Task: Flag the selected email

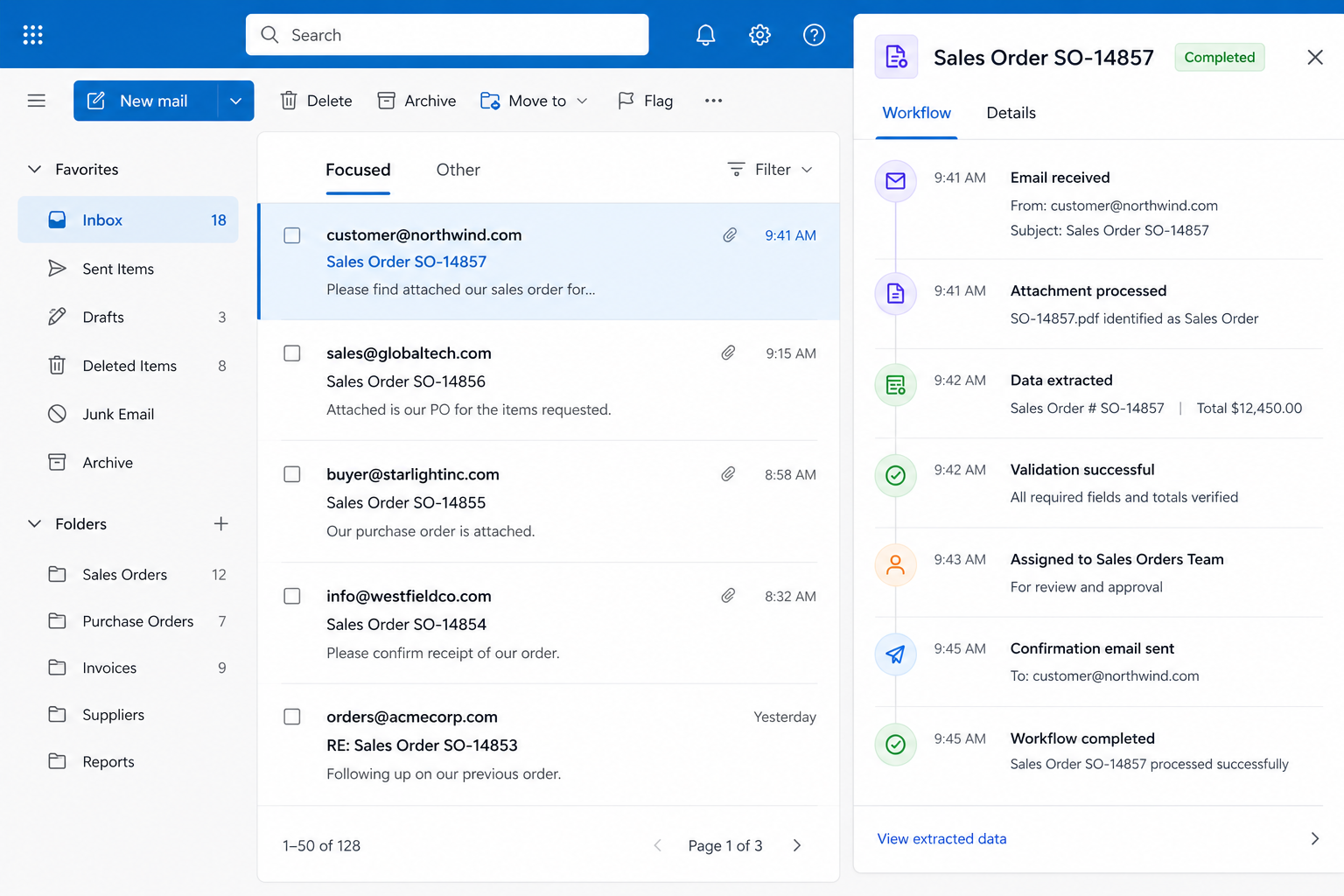Action: coord(645,101)
